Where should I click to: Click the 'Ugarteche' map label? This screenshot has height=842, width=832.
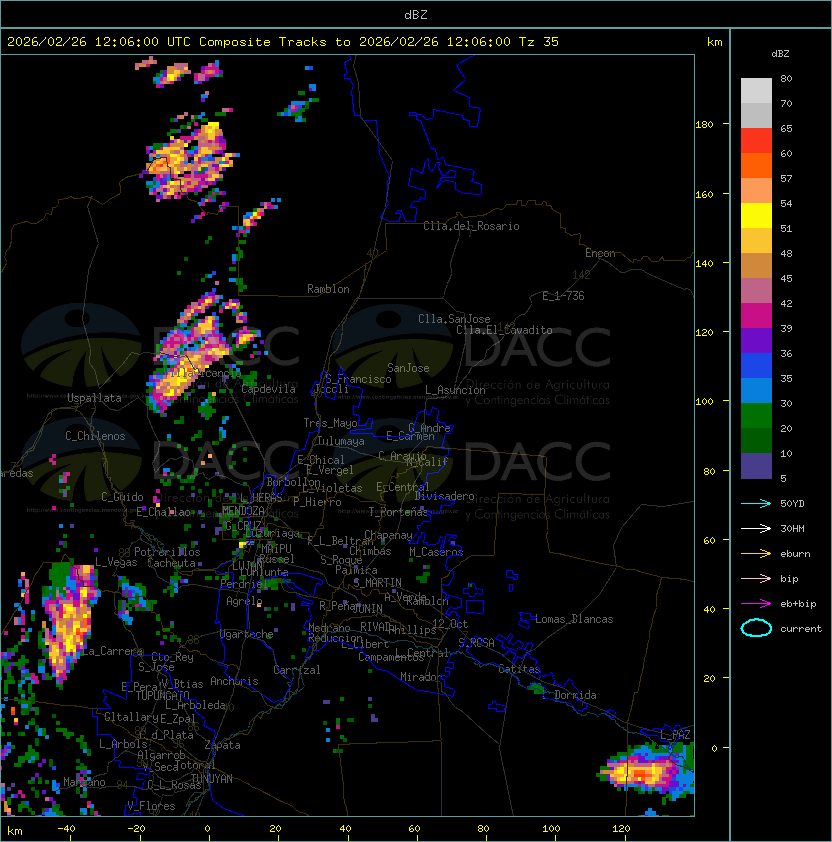pos(247,634)
